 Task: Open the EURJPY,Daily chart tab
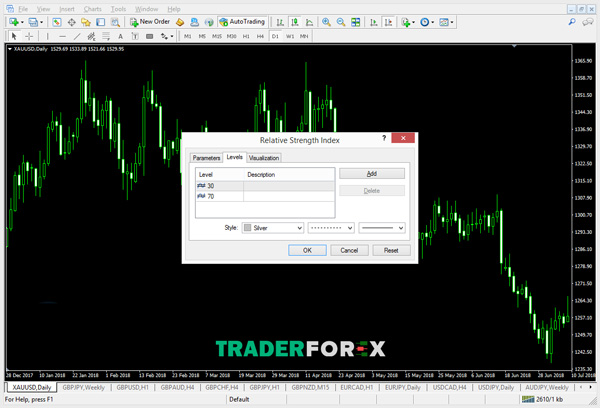403,387
